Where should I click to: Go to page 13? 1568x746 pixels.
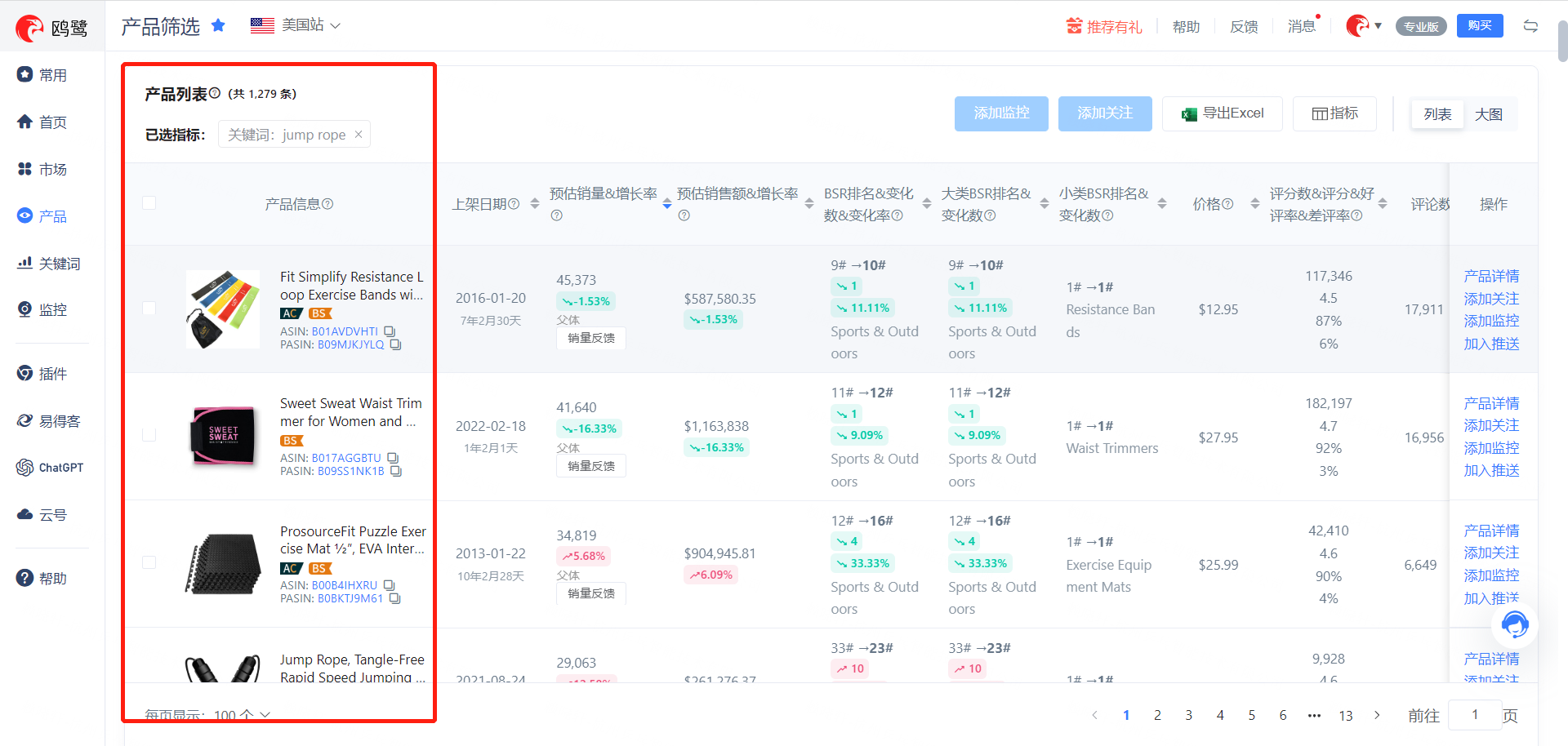tap(1346, 715)
